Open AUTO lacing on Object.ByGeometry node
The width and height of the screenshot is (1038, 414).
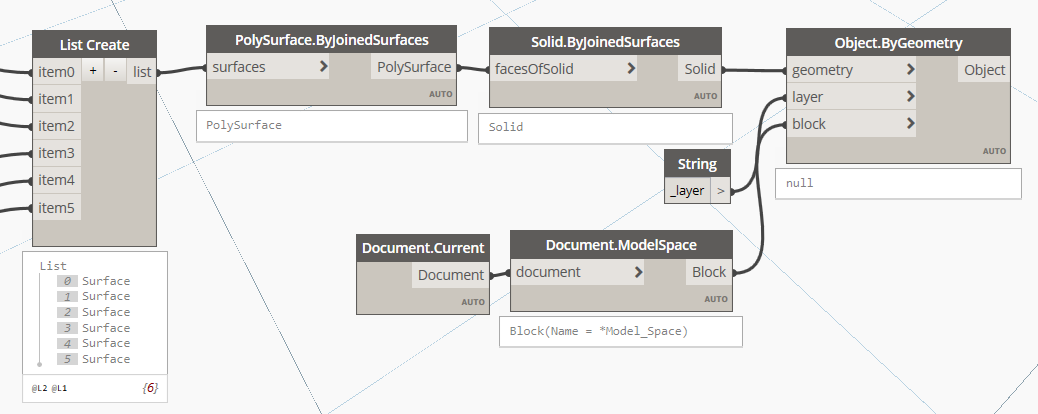point(994,151)
